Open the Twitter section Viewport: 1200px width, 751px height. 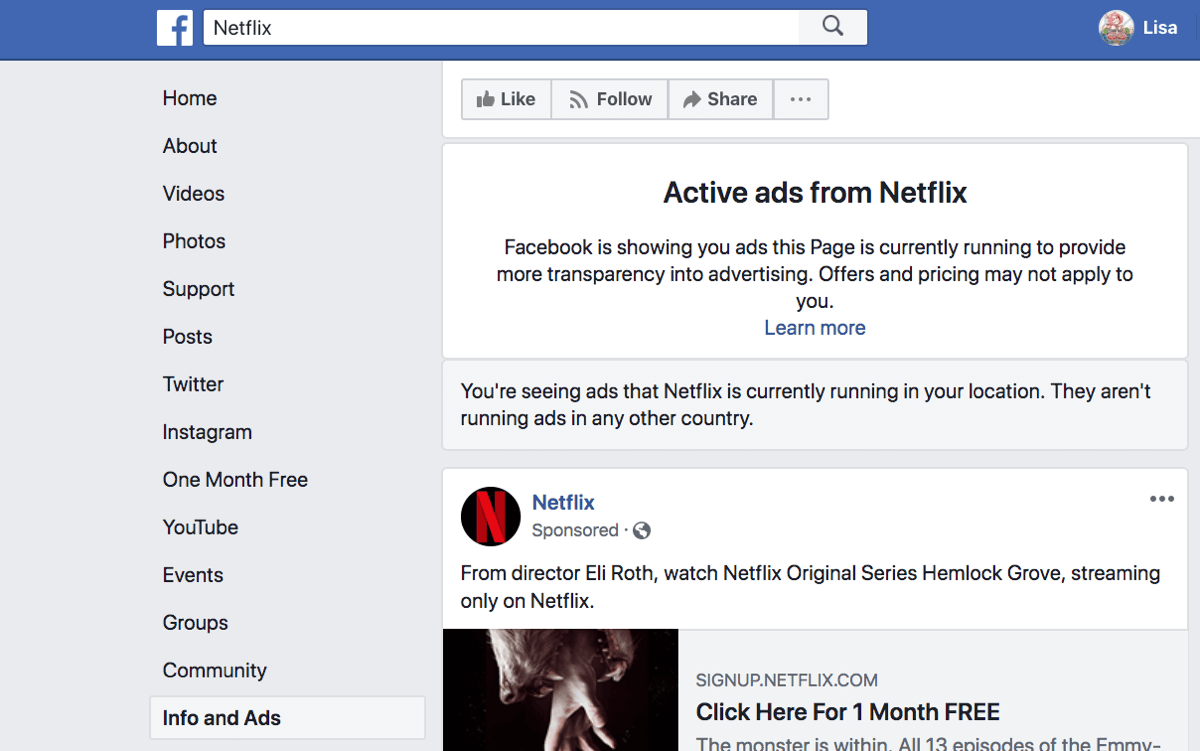[x=193, y=384]
